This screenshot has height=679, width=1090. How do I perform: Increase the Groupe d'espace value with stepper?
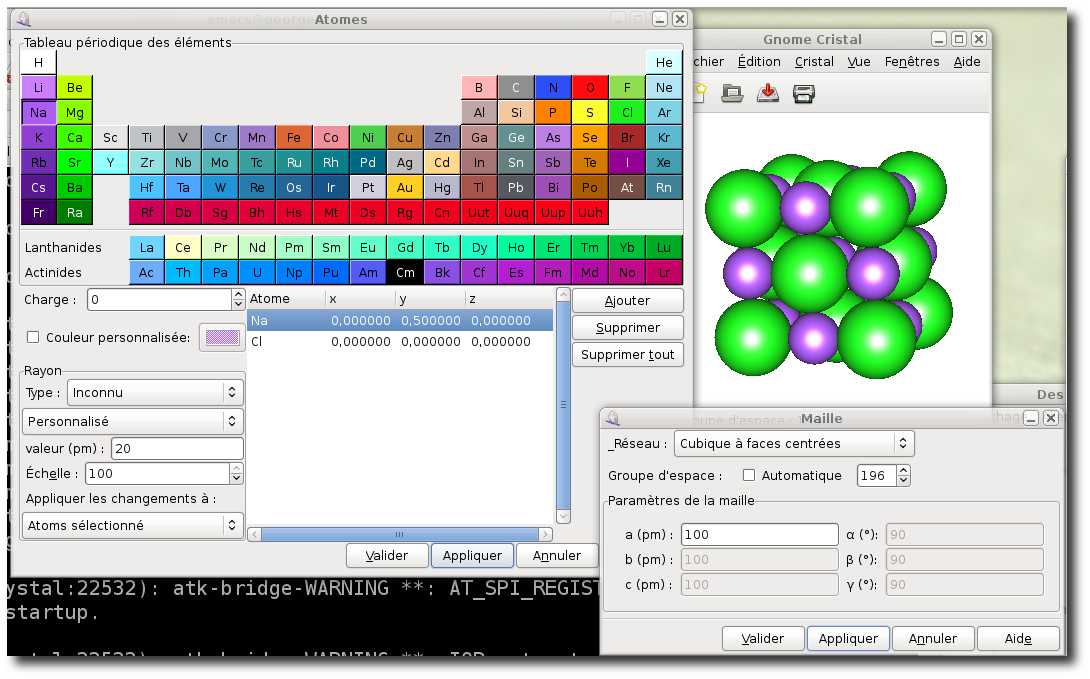[903, 471]
